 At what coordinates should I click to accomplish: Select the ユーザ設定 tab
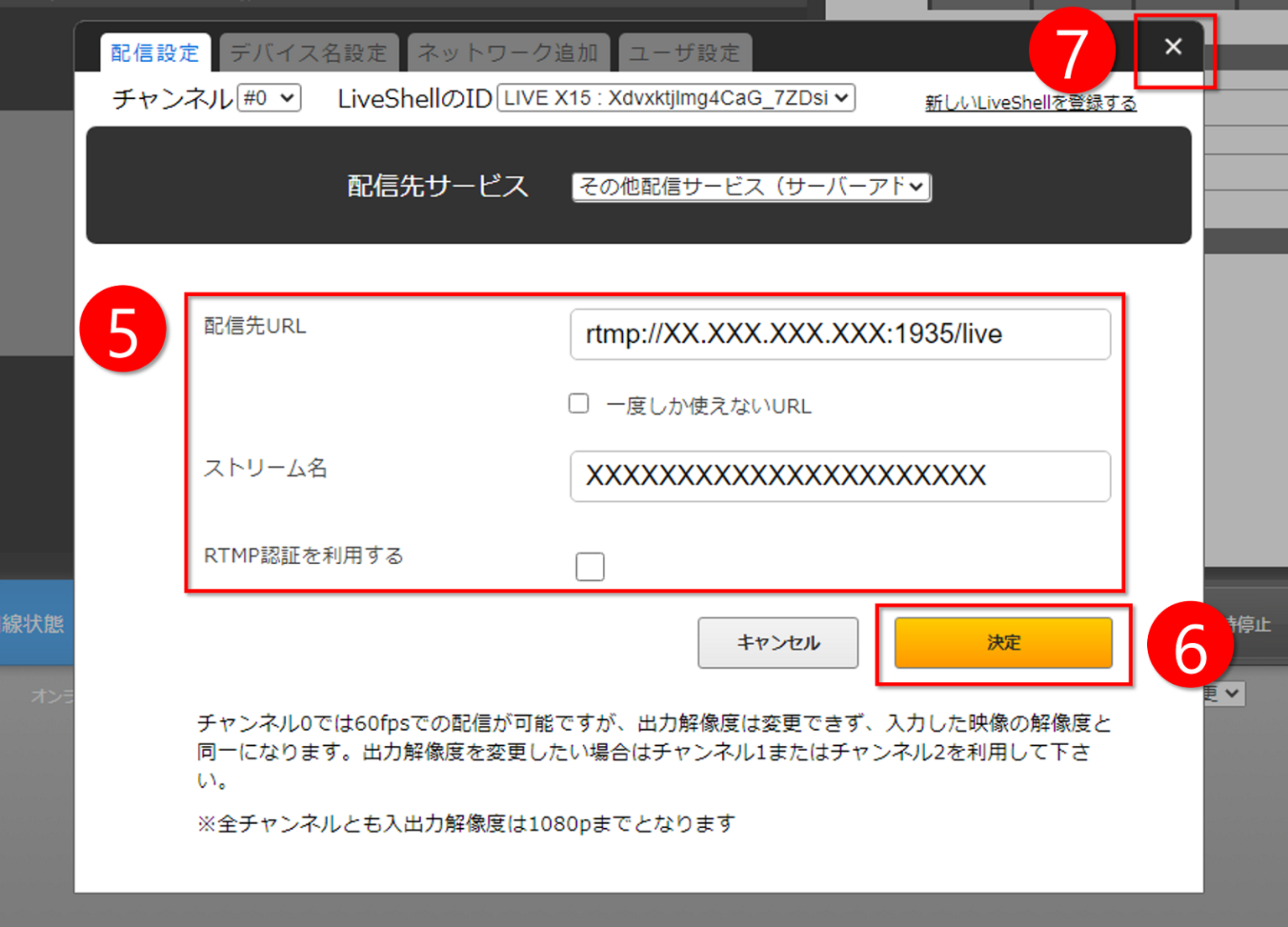685,52
